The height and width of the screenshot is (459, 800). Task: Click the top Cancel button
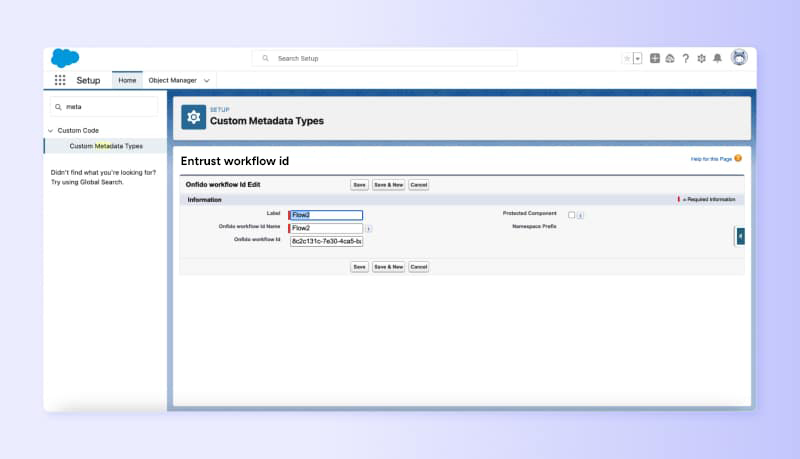pos(418,185)
